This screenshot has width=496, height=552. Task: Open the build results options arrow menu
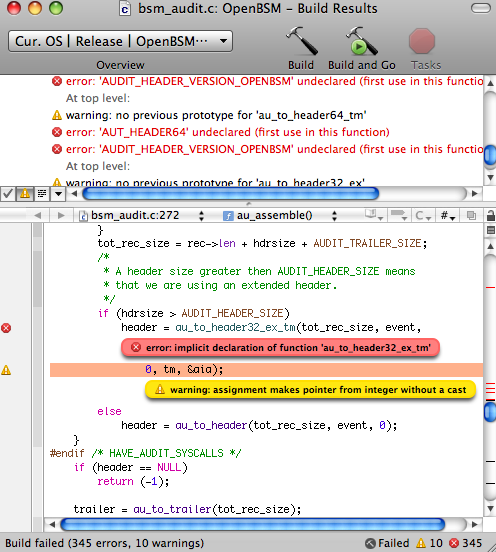point(58,194)
